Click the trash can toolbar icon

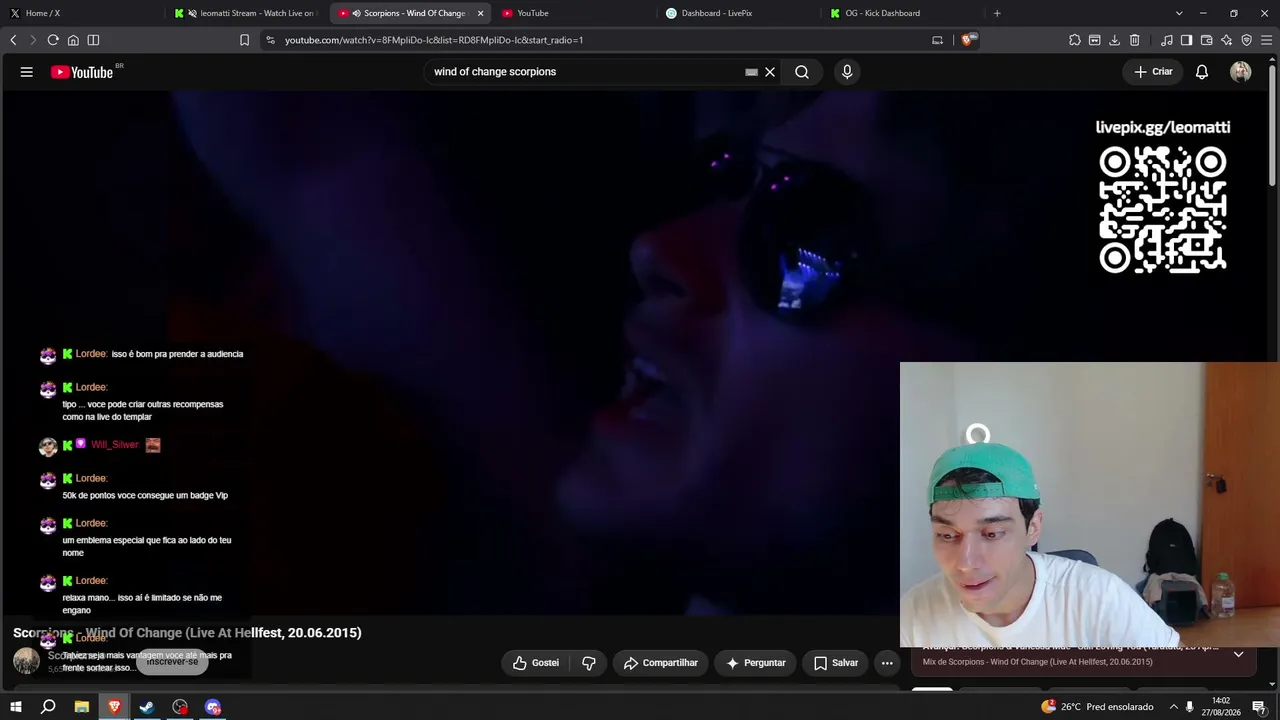click(1135, 40)
